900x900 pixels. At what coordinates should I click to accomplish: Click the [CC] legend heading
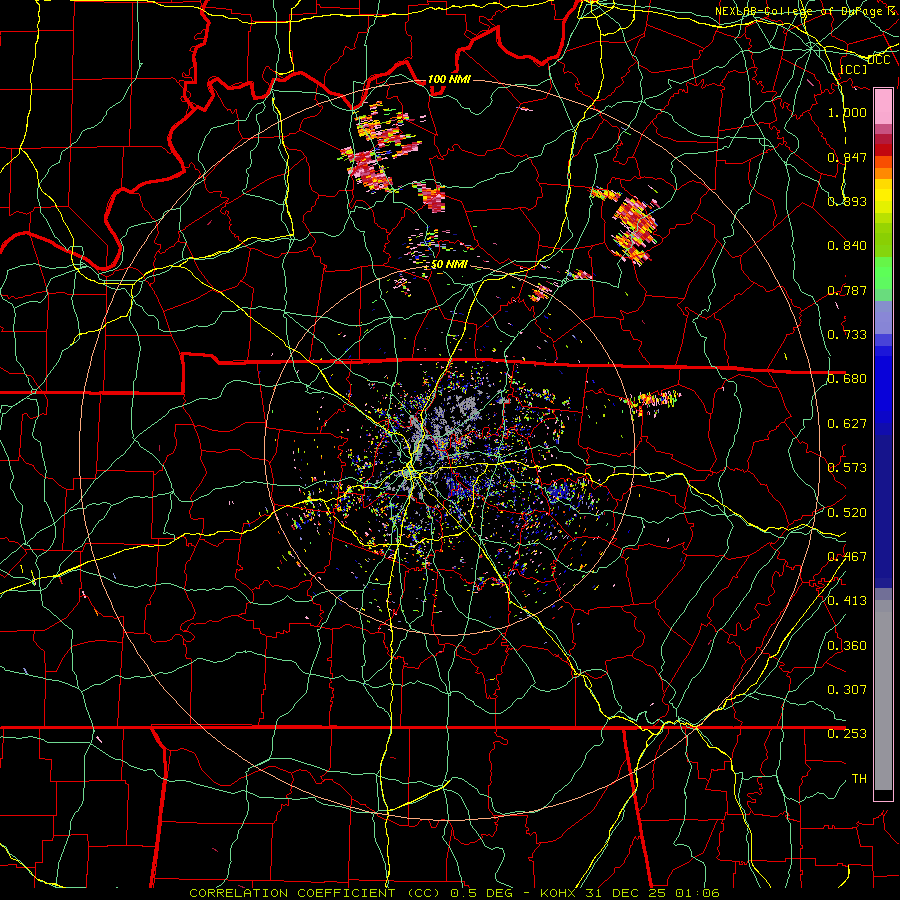click(854, 69)
